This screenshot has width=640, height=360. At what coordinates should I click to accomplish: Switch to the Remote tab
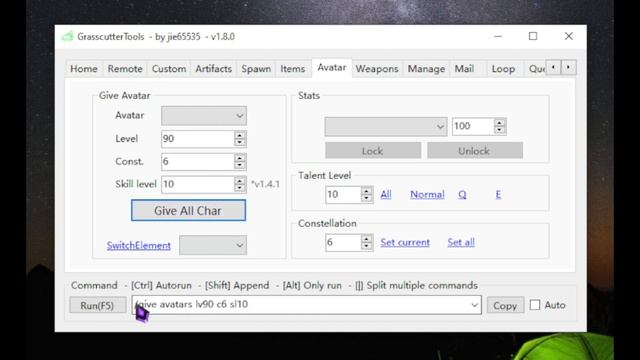125,69
